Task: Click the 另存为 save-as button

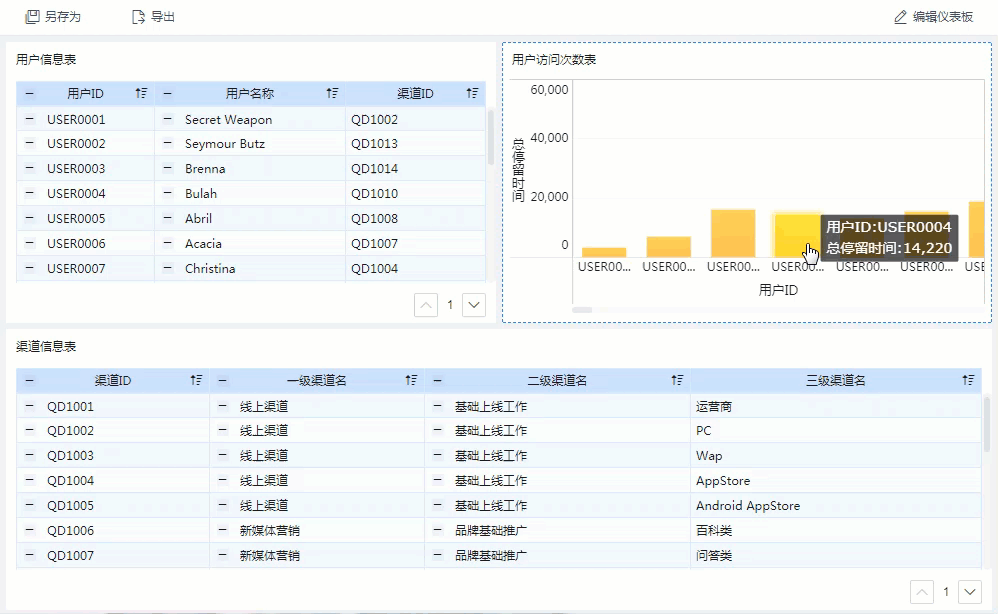Action: (x=53, y=17)
